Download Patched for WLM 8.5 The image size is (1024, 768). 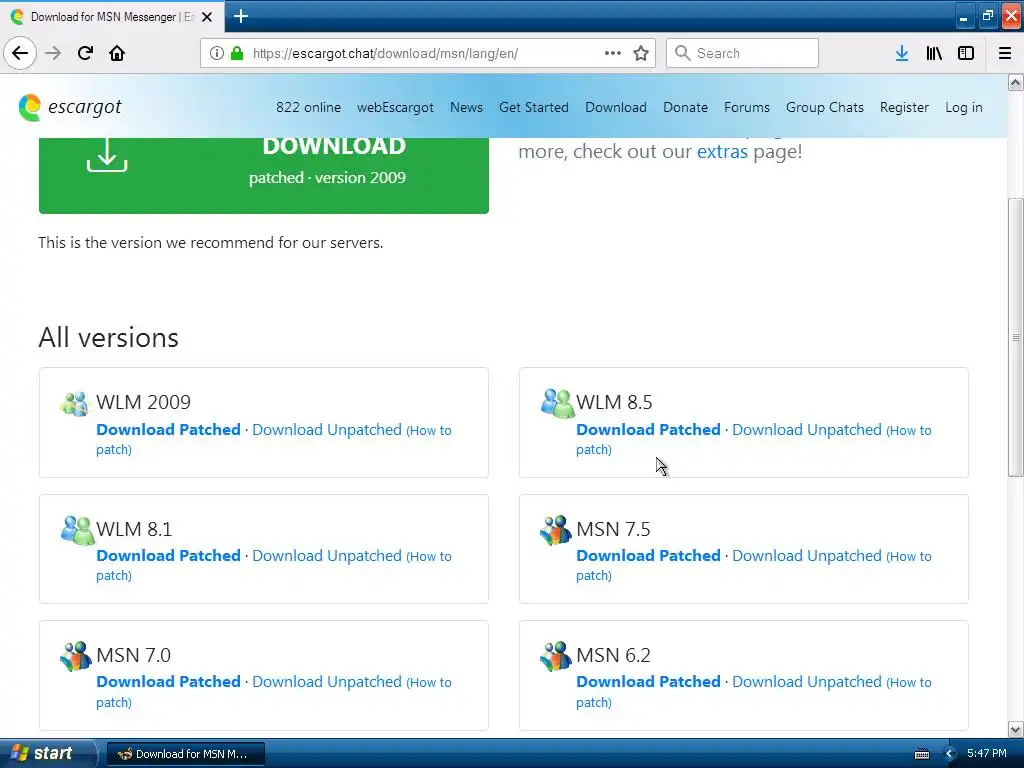tap(648, 430)
